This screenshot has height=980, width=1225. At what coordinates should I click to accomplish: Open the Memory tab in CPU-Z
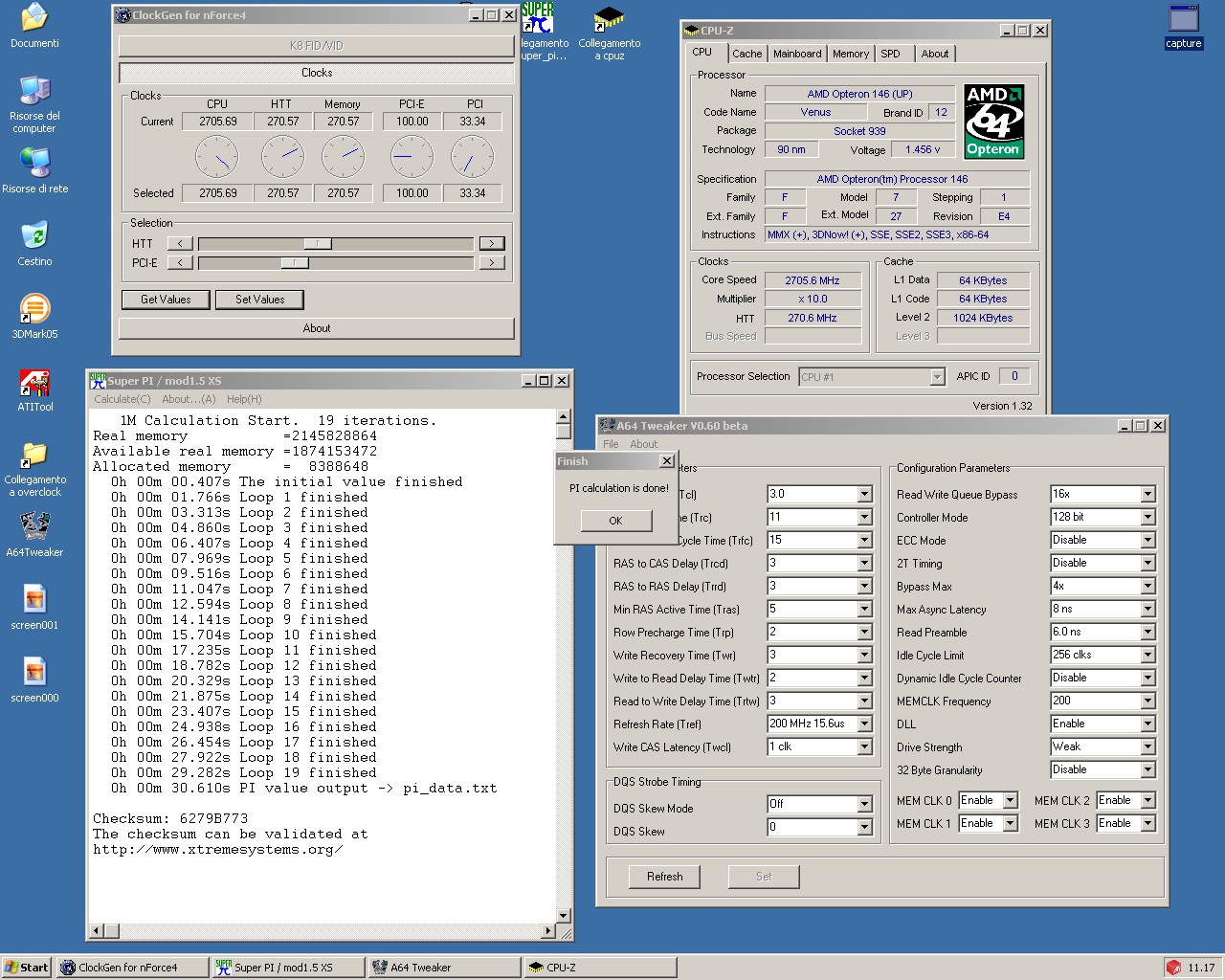[851, 54]
